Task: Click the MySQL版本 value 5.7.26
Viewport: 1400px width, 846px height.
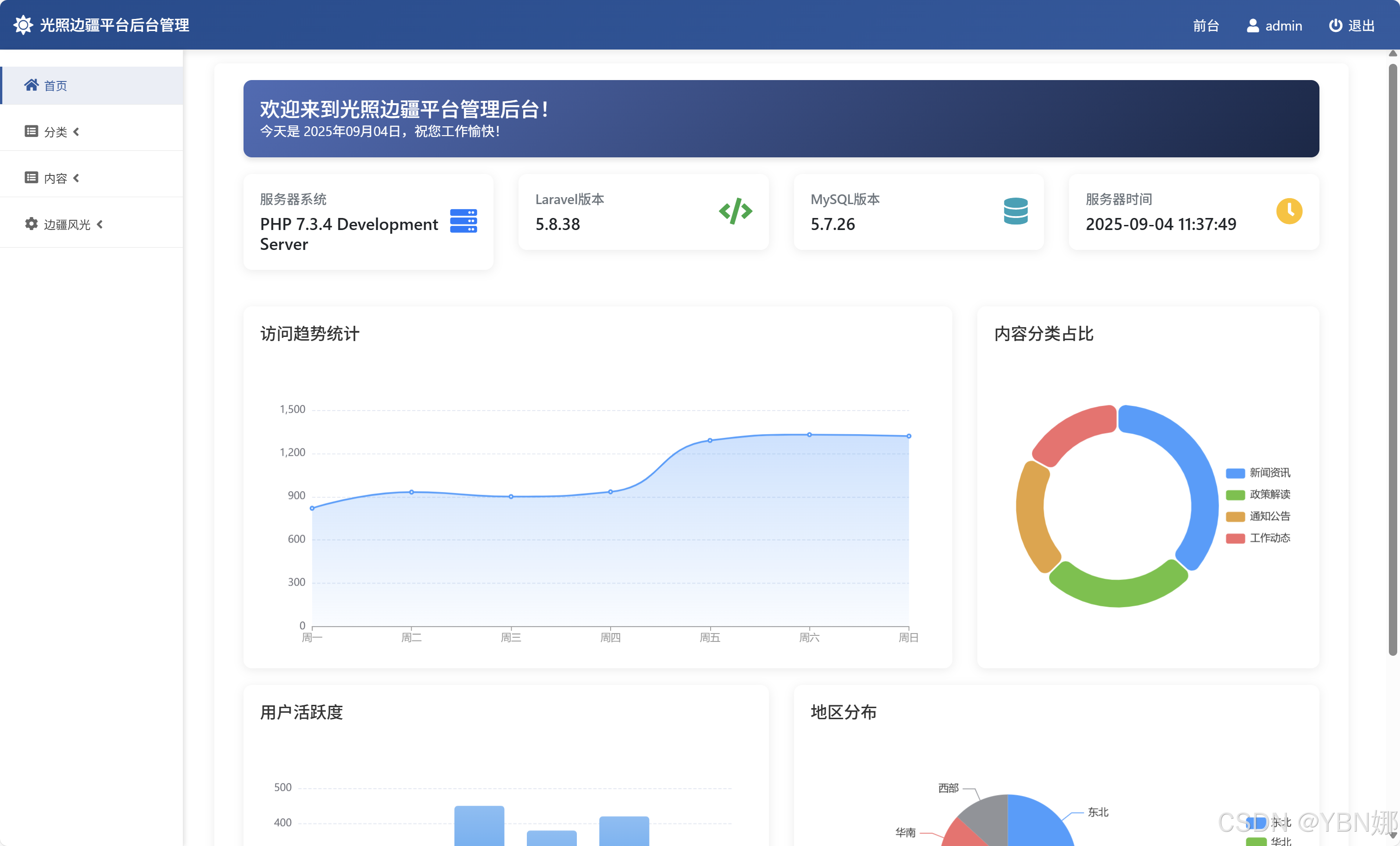Action: click(x=832, y=224)
